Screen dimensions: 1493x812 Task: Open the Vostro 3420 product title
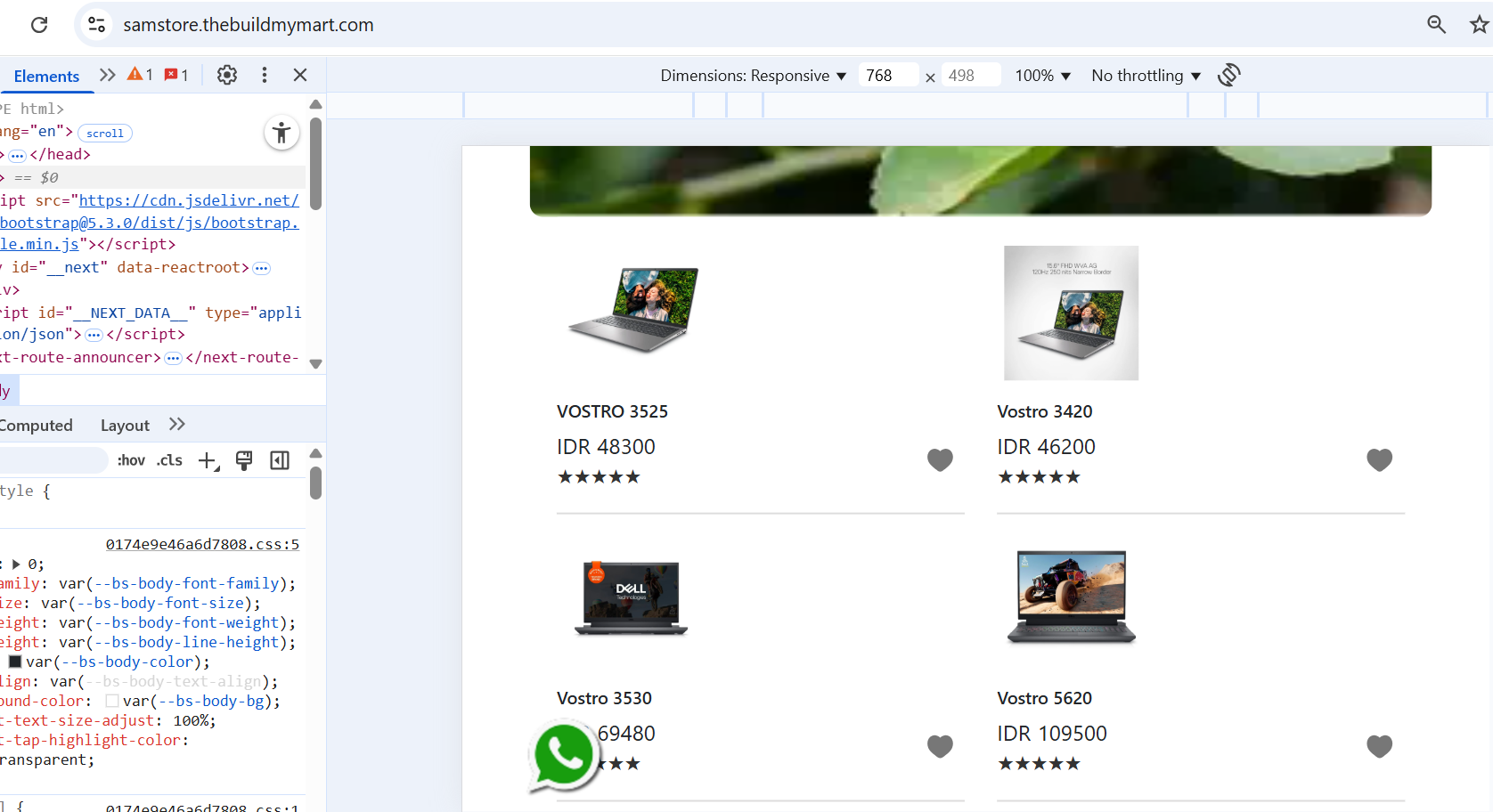pos(1044,411)
